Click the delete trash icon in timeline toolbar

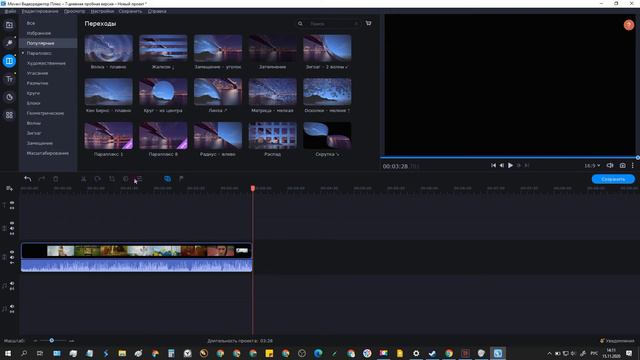click(x=56, y=179)
